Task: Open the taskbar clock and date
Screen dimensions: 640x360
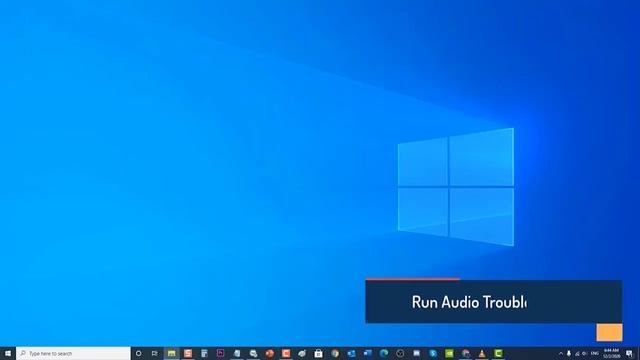Action: (611, 353)
